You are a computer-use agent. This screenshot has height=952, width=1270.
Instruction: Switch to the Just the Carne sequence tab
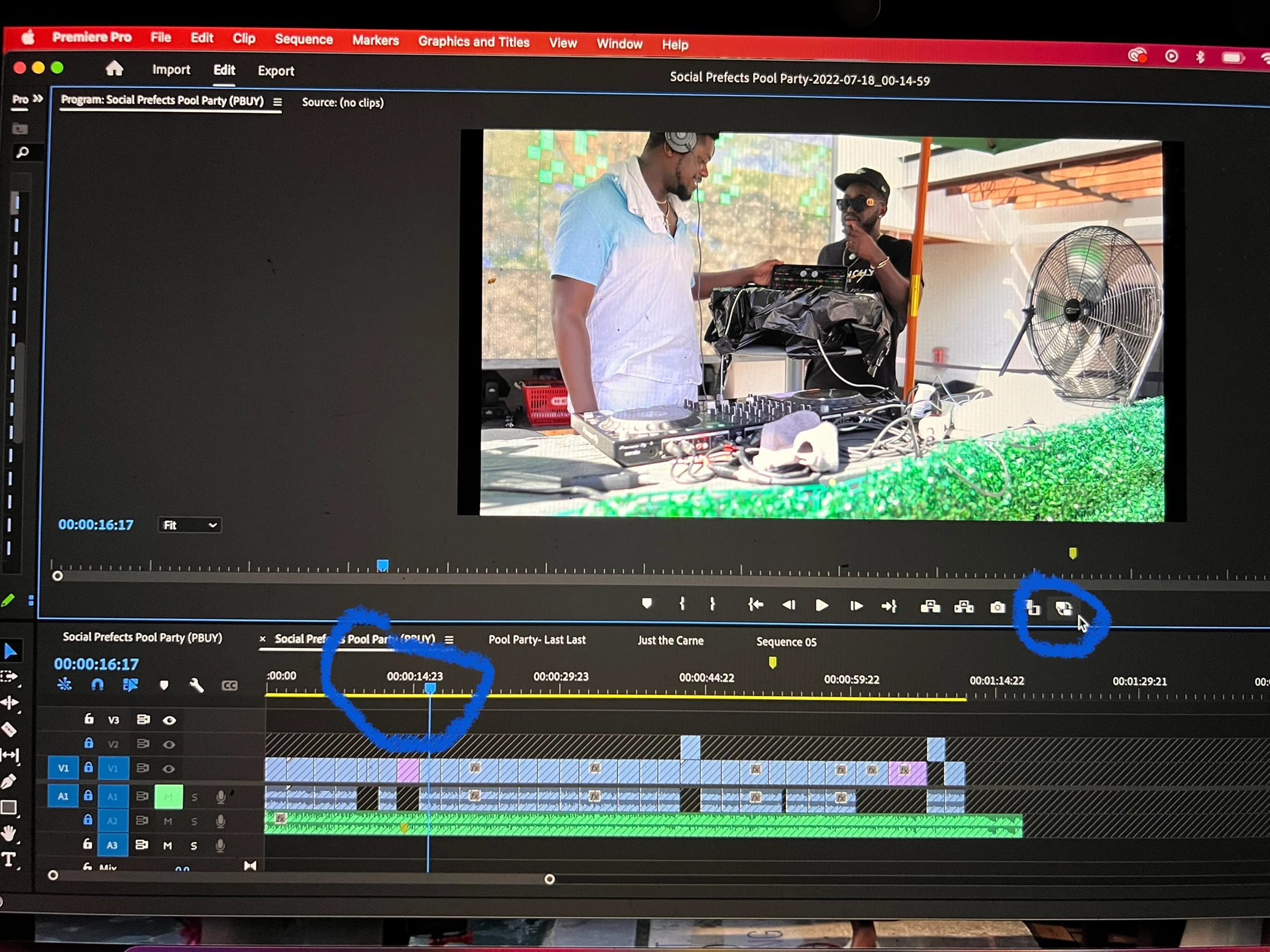pos(670,640)
